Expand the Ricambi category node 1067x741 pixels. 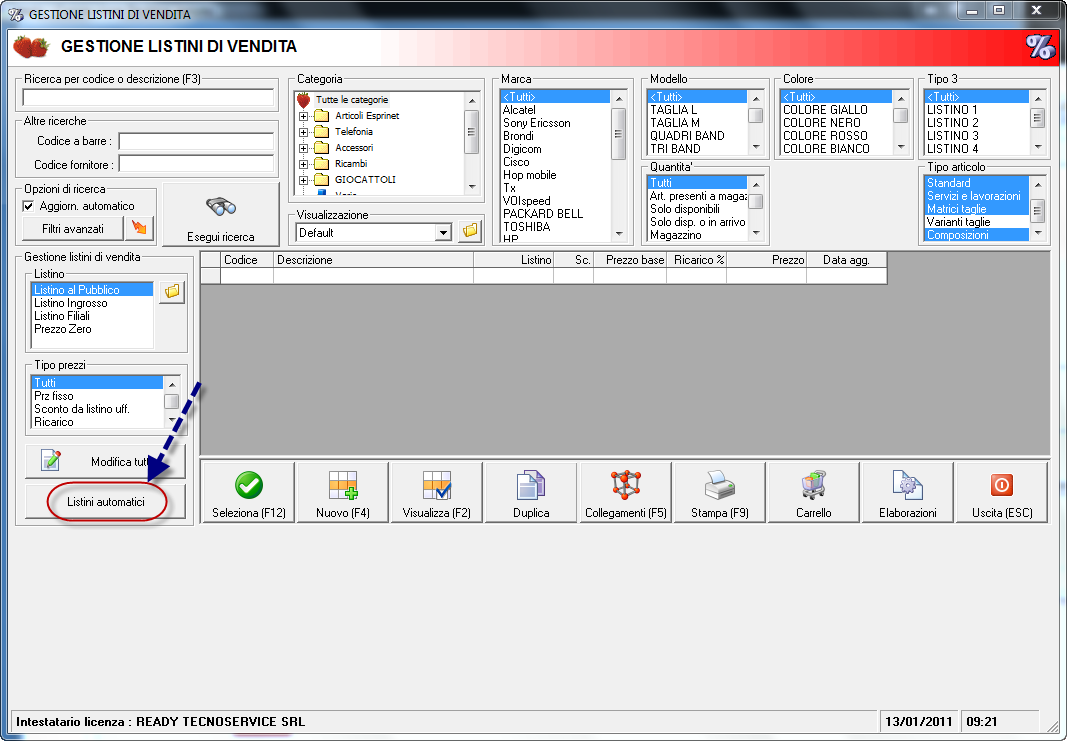point(303,164)
